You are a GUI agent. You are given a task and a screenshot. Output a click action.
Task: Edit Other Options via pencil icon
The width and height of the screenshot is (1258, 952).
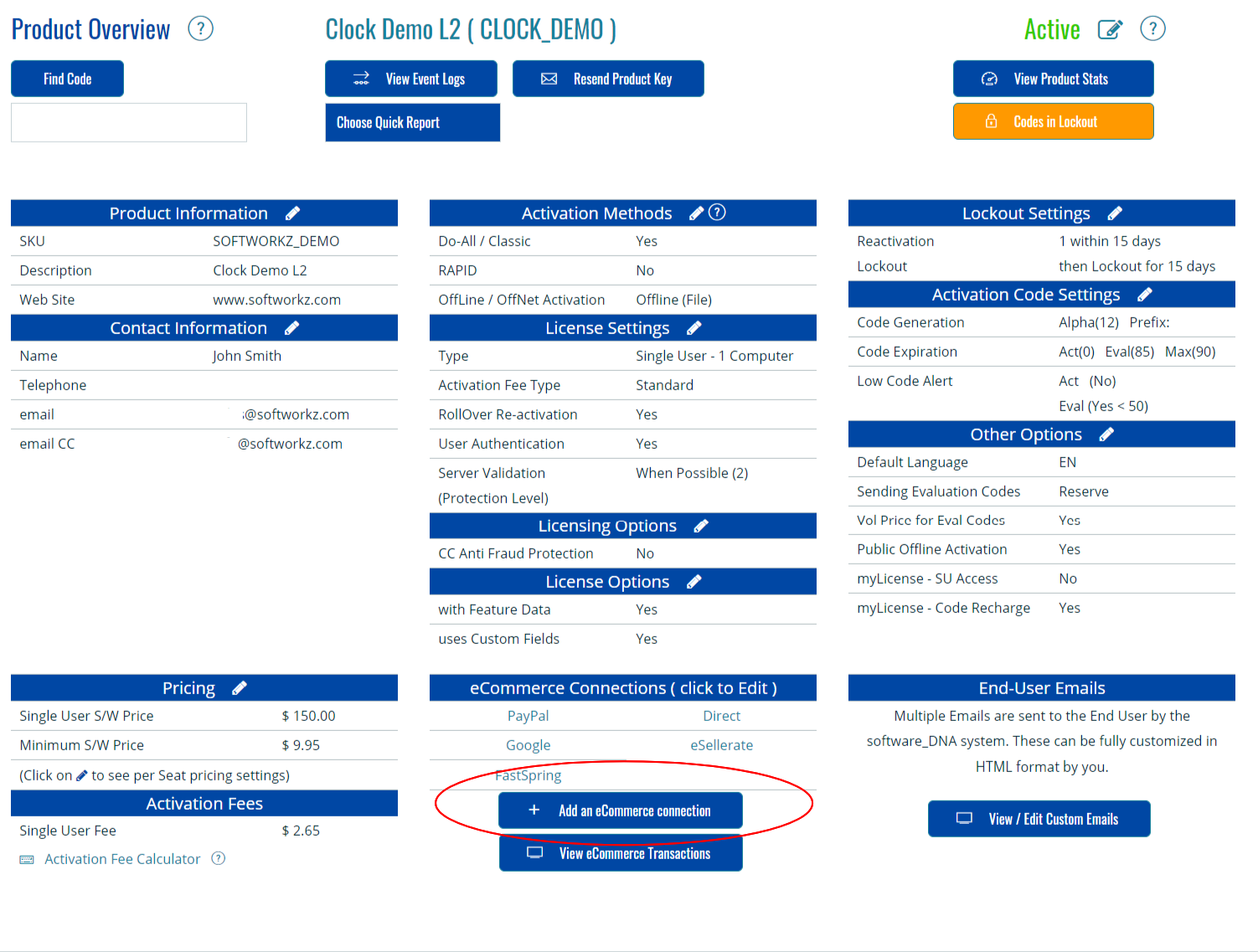tap(1106, 435)
